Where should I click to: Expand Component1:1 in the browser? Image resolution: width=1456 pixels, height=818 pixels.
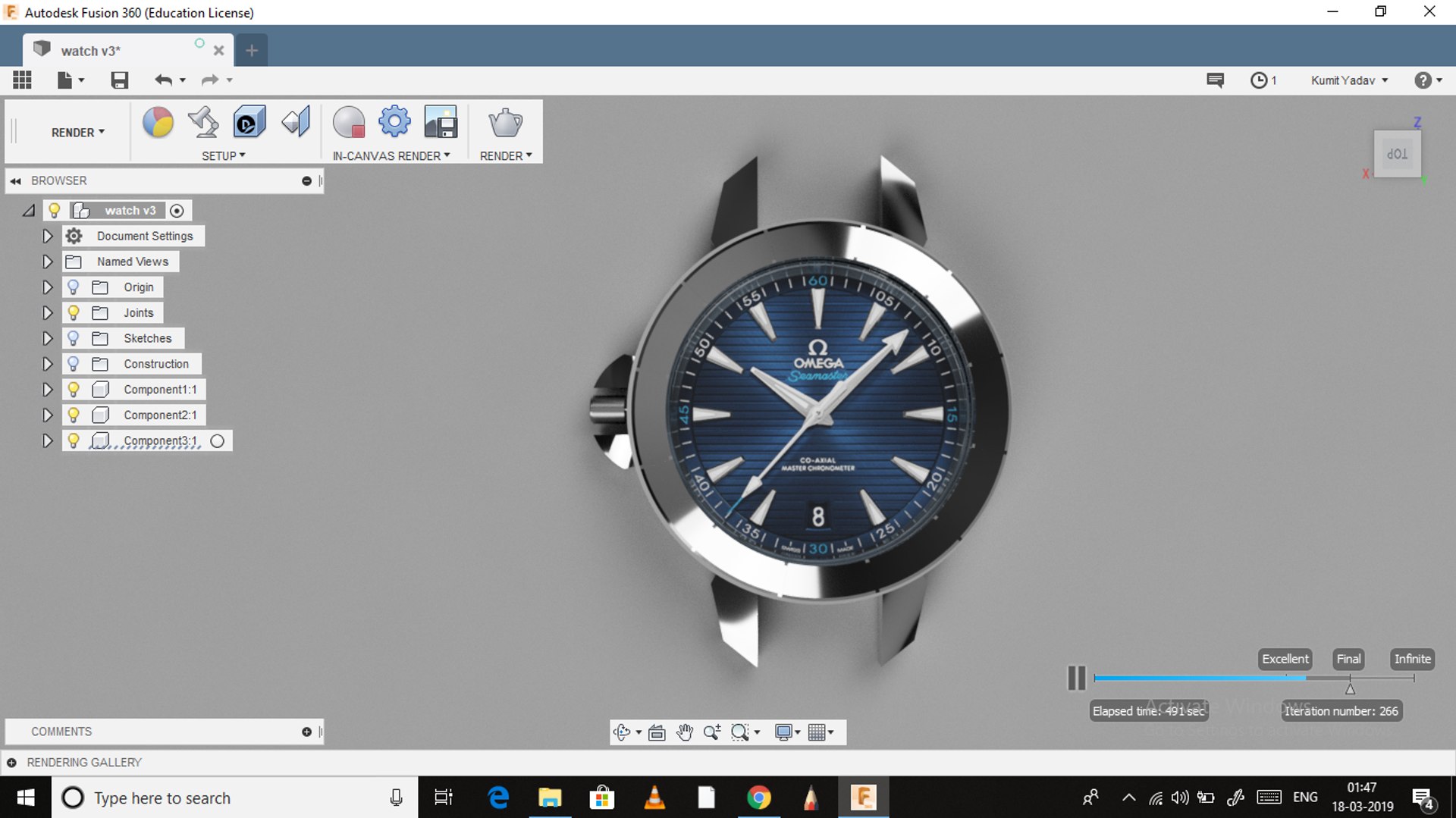coord(47,389)
